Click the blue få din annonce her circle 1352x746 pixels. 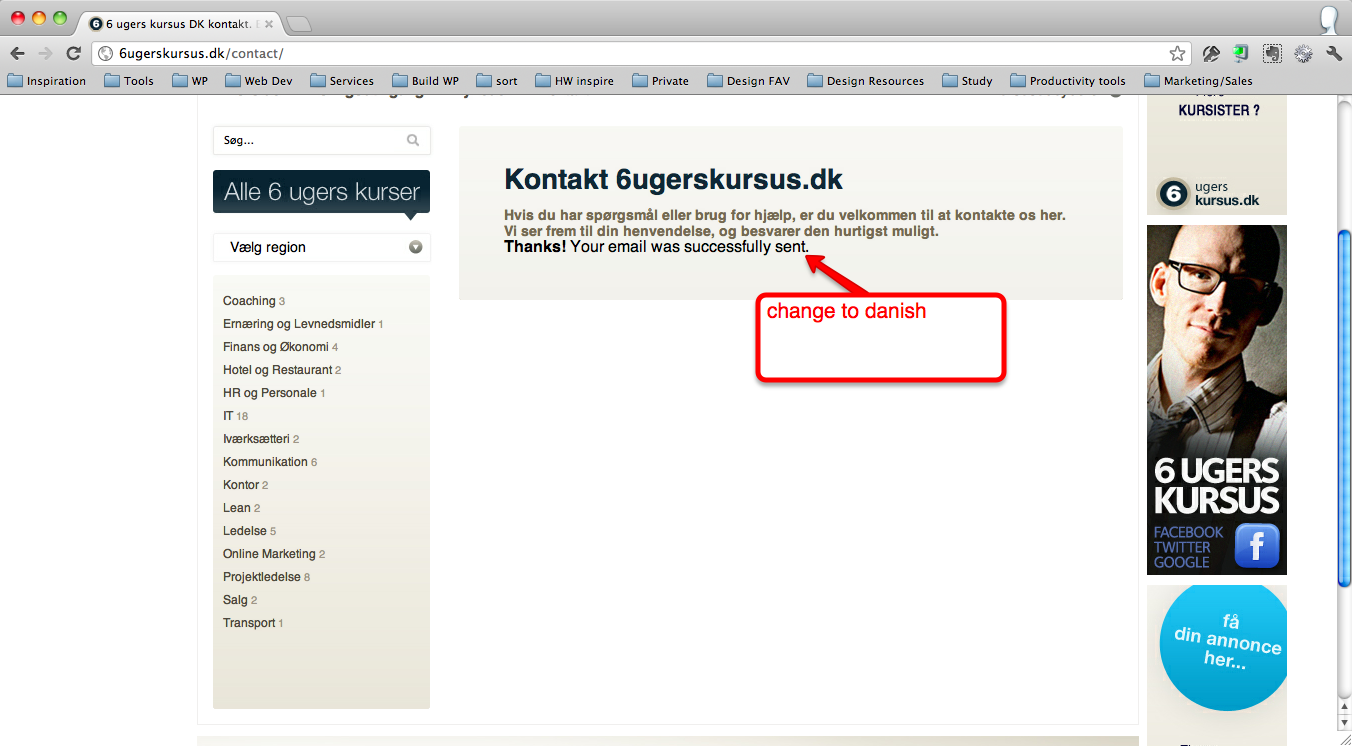[x=1223, y=646]
